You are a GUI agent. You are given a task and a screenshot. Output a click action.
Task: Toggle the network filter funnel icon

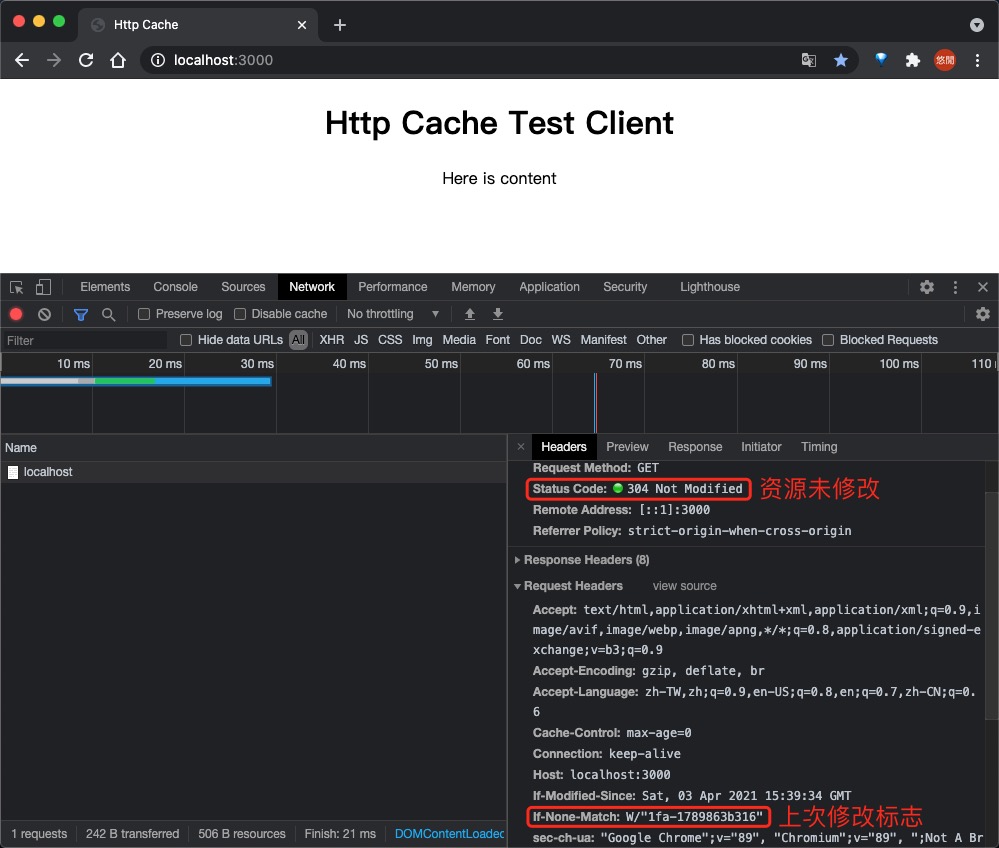tap(81, 314)
